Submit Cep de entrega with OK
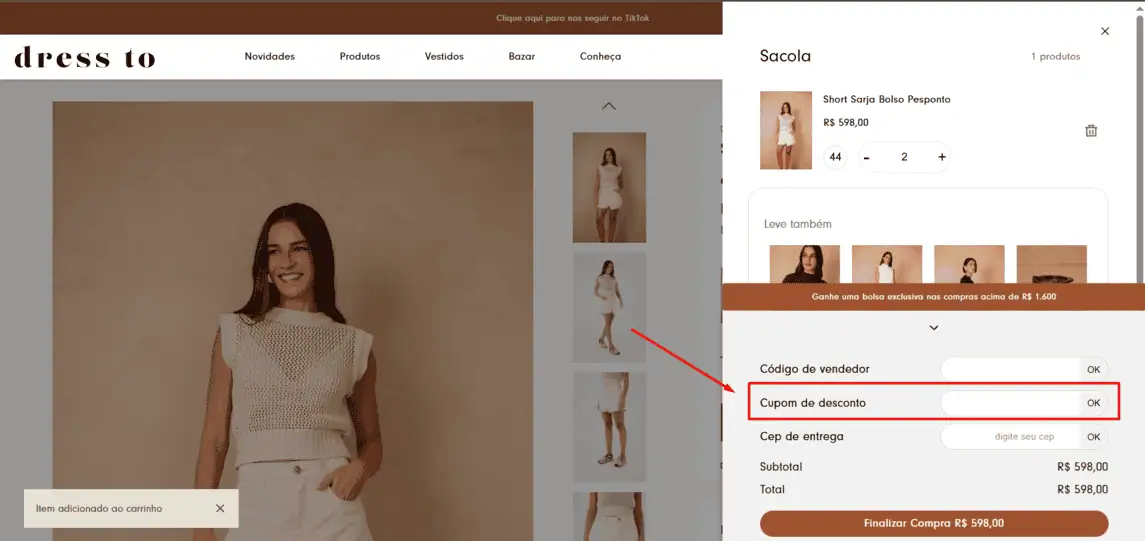Image resolution: width=1145 pixels, height=541 pixels. (x=1093, y=437)
